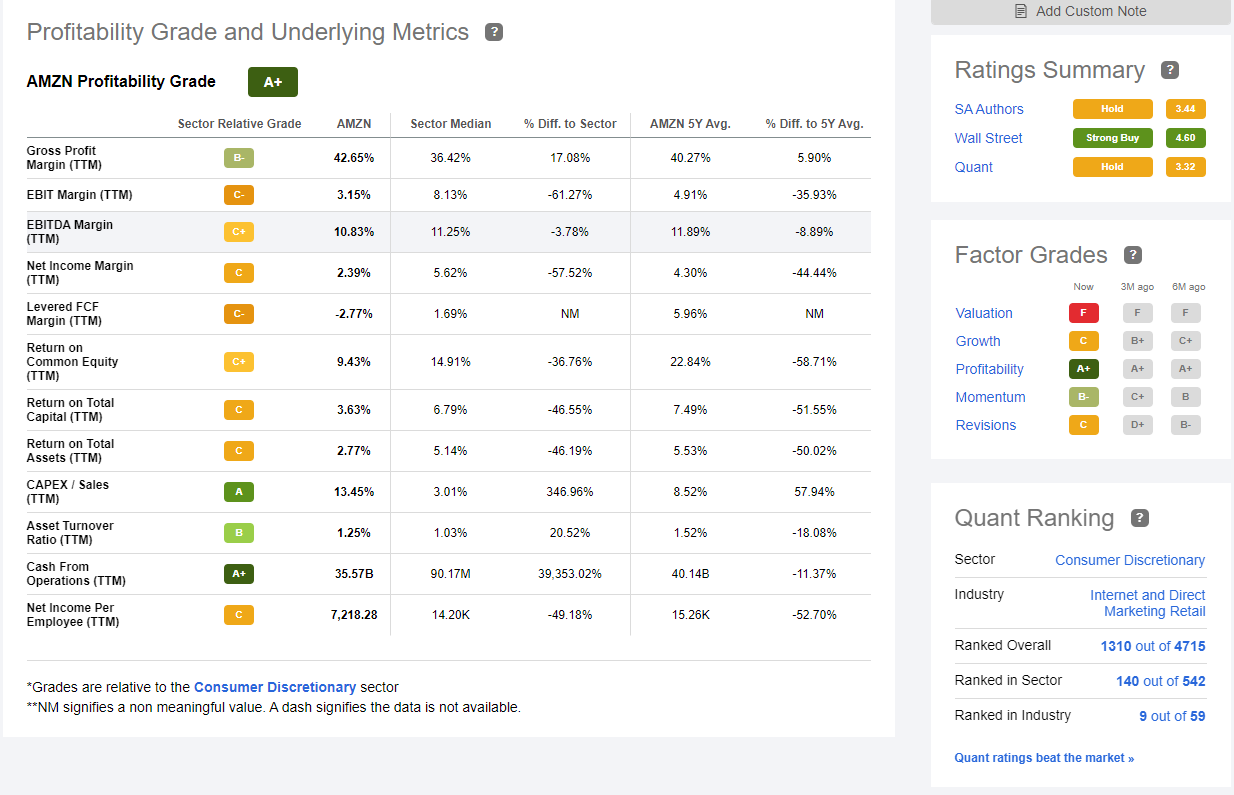The height and width of the screenshot is (795, 1234).
Task: Click the C badge for Return on Total Capital
Action: 238,410
